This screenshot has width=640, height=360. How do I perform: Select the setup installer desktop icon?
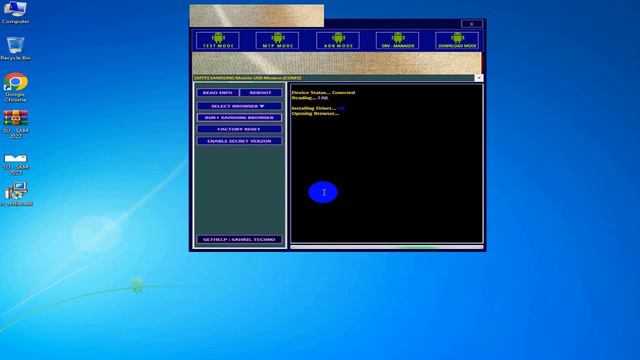(16, 194)
